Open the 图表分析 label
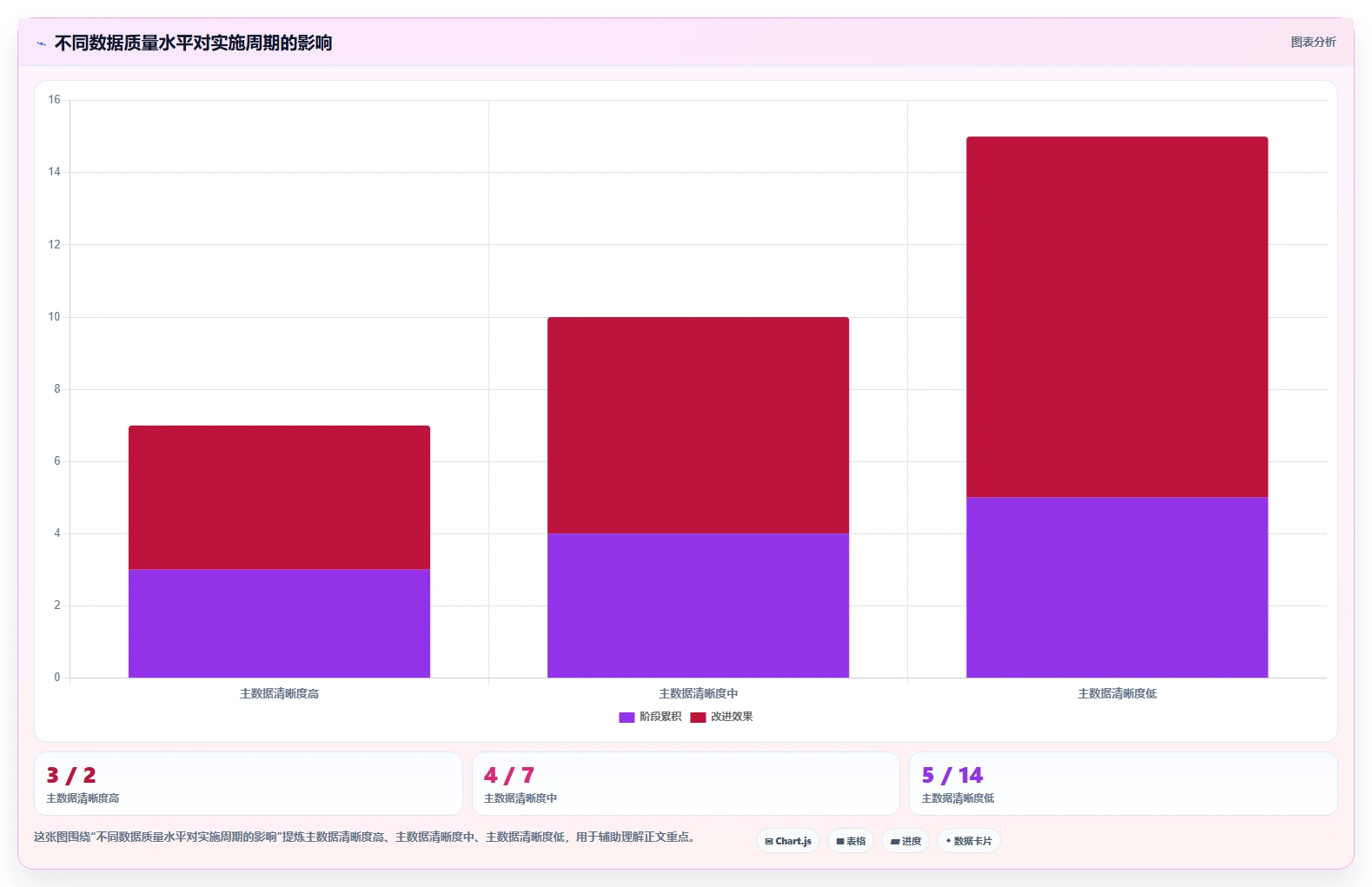Screen dimensions: 1372x887 (1313, 42)
